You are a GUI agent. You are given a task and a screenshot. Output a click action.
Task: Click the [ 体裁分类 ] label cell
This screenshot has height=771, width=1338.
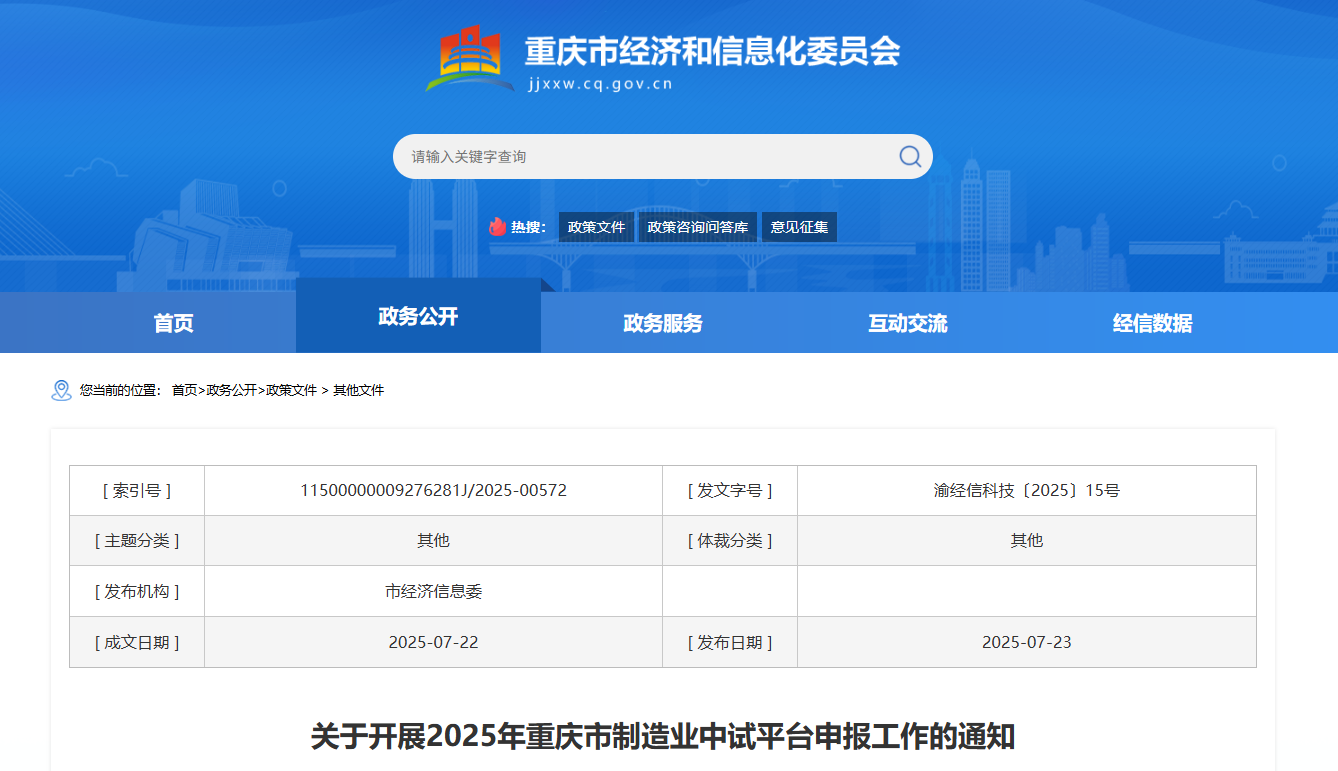[730, 540]
